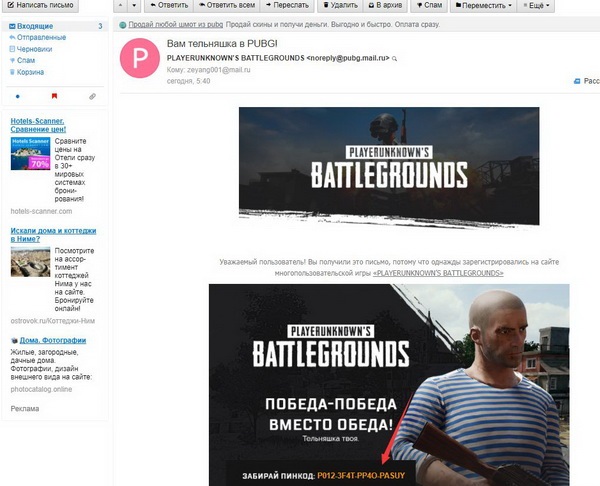
Task: Click the Ответить reply button
Action: point(169,5)
